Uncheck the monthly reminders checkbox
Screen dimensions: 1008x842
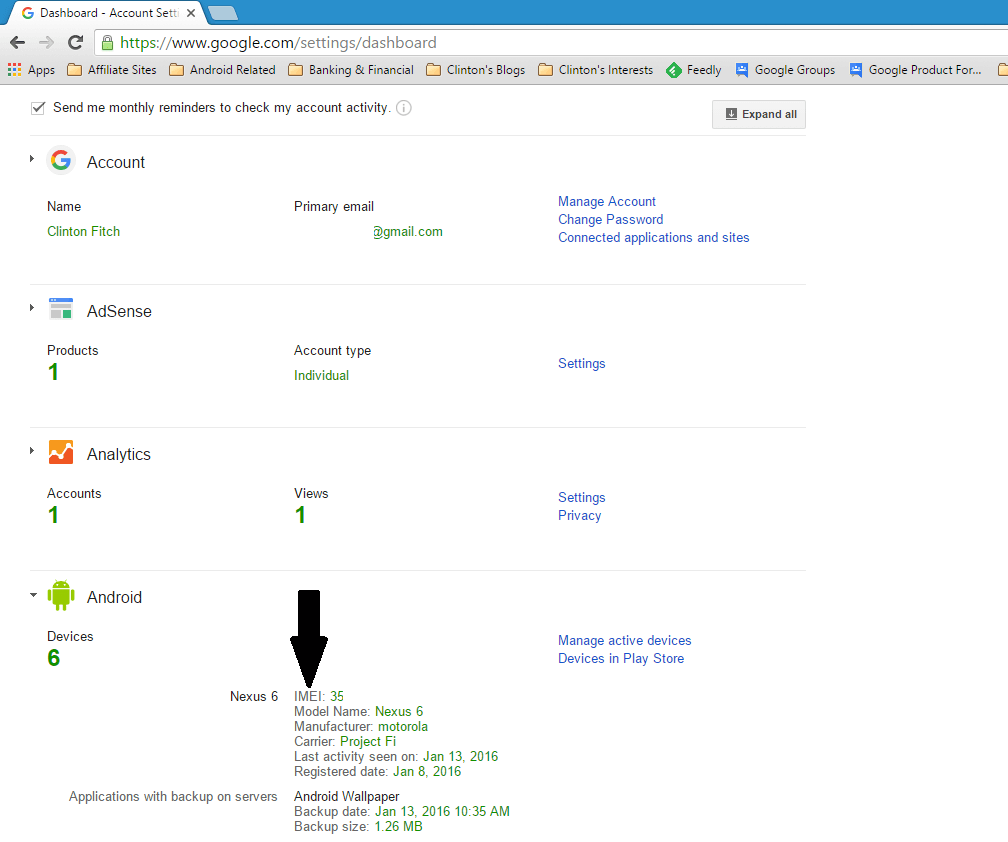point(38,108)
